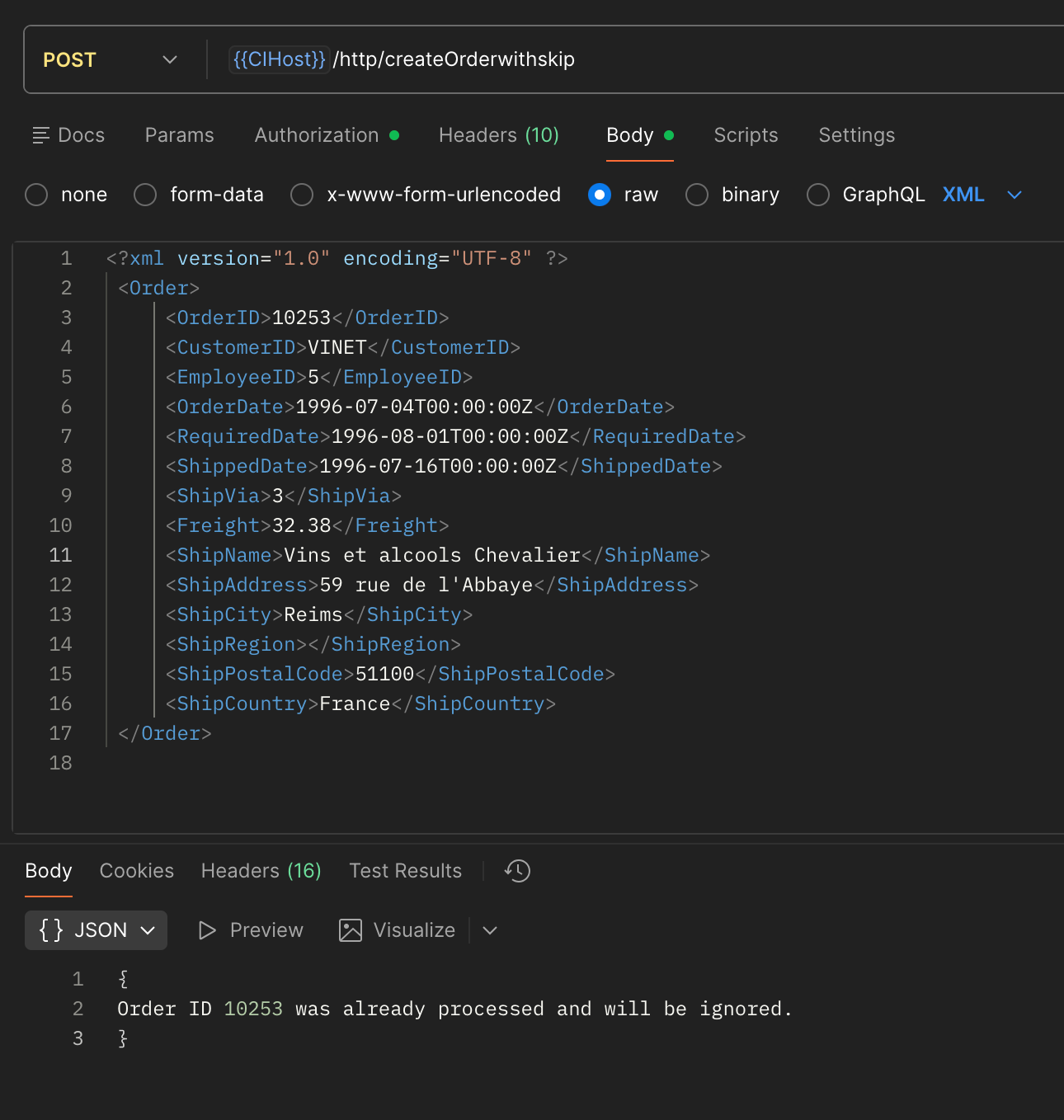Click the green dot on Authorization tab
The image size is (1064, 1120).
pyautogui.click(x=394, y=134)
